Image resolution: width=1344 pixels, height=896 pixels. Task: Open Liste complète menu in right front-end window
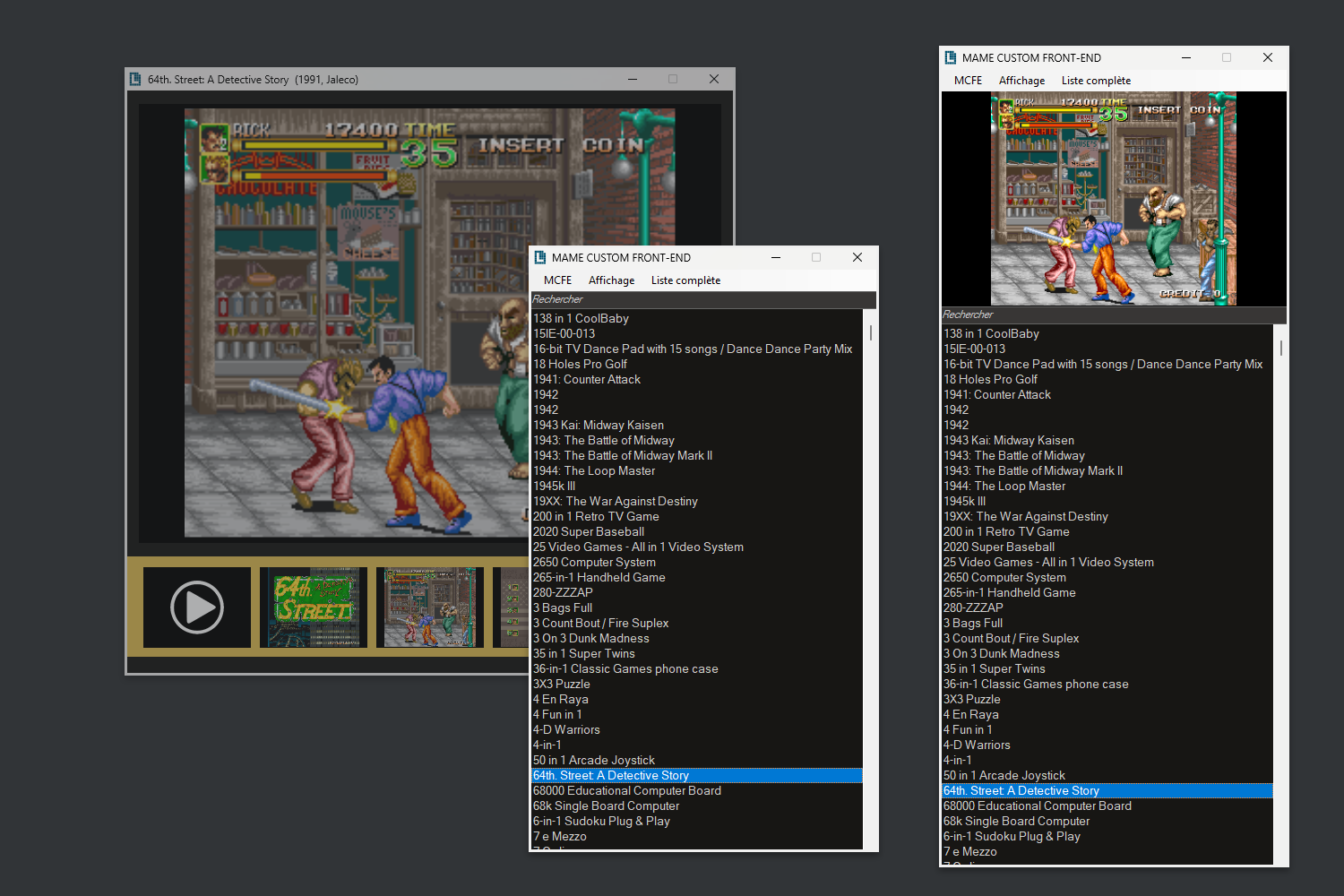point(1096,81)
